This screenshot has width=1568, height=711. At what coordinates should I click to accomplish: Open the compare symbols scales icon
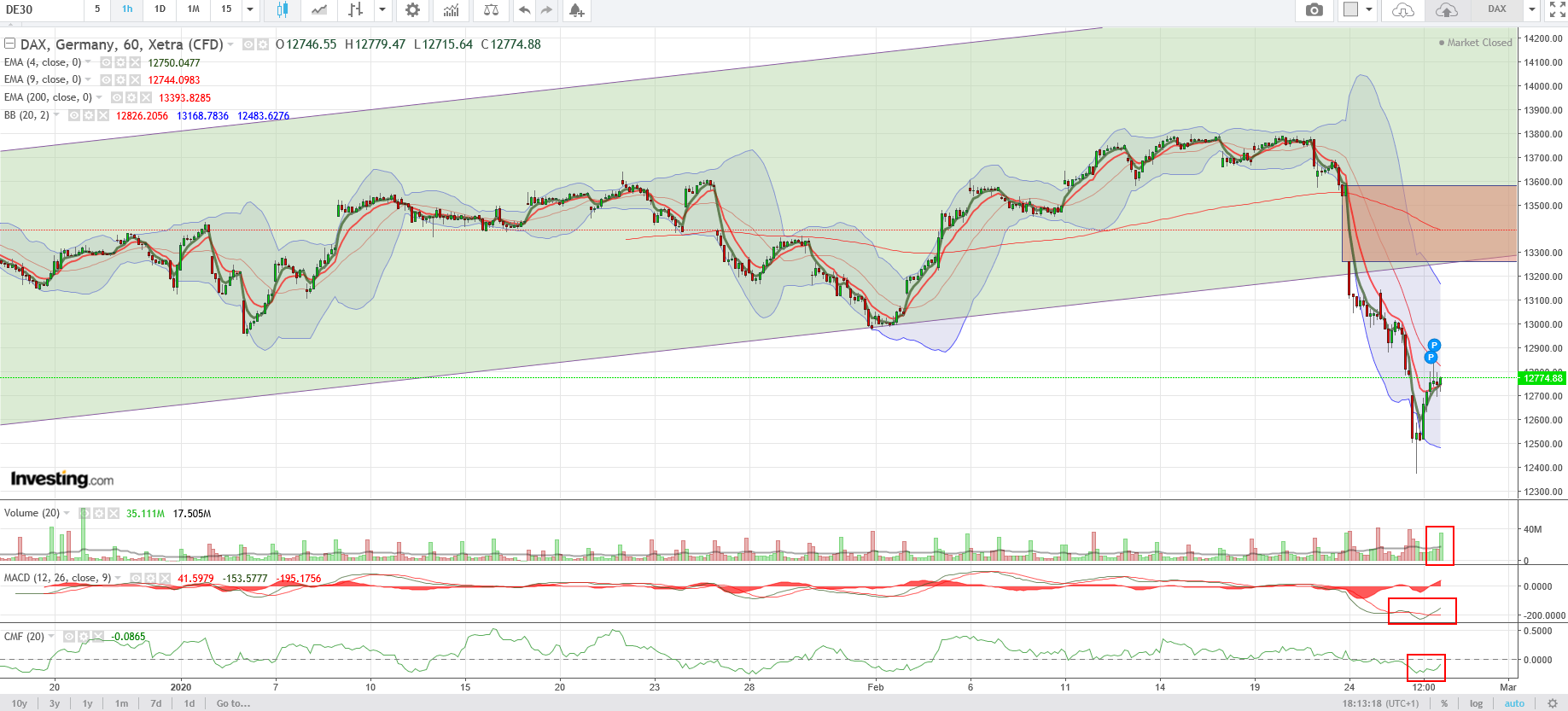[491, 10]
